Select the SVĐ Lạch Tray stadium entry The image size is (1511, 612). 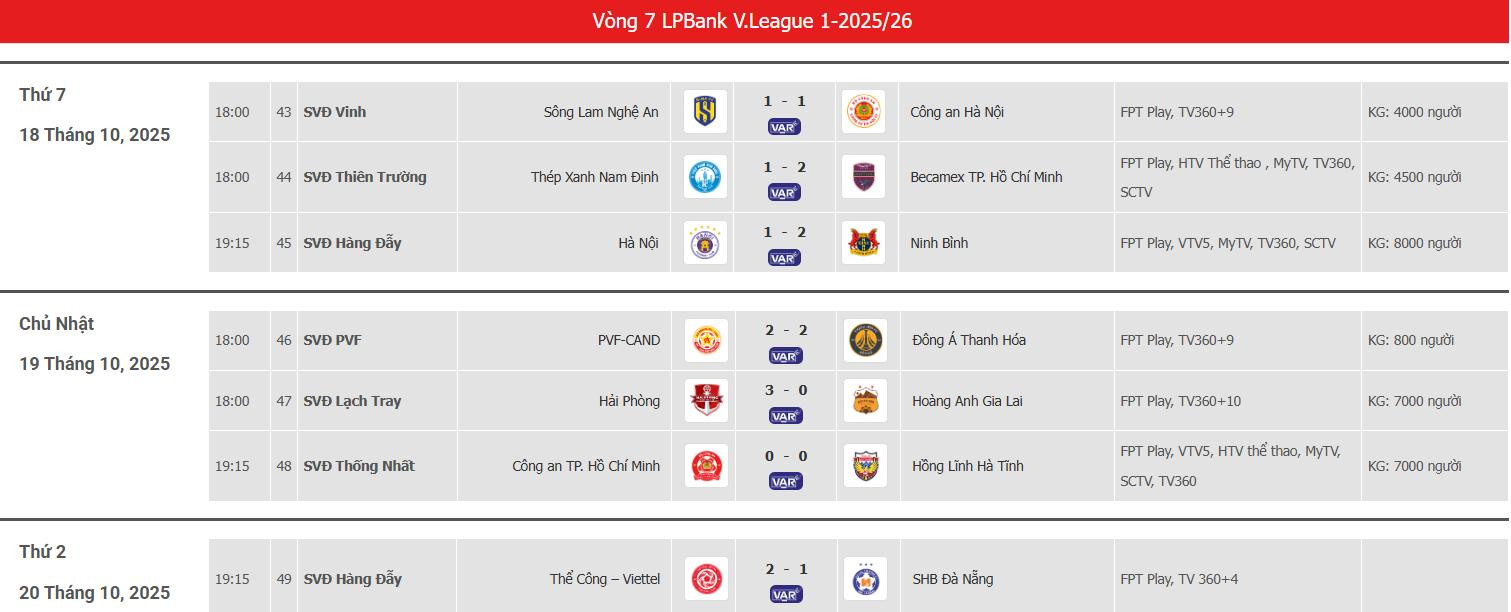[x=352, y=400]
